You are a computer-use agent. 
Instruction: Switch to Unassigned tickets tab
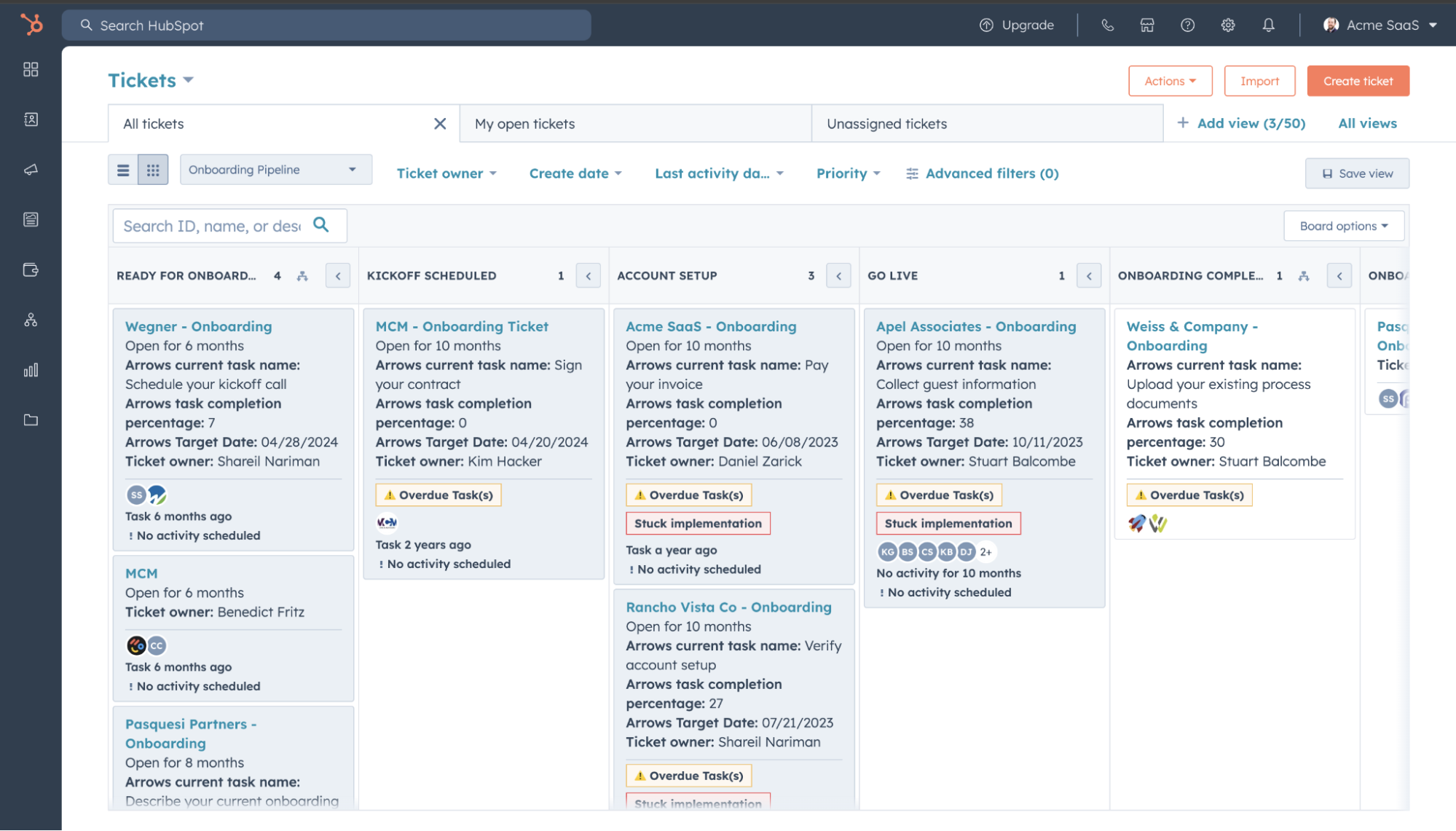[987, 124]
